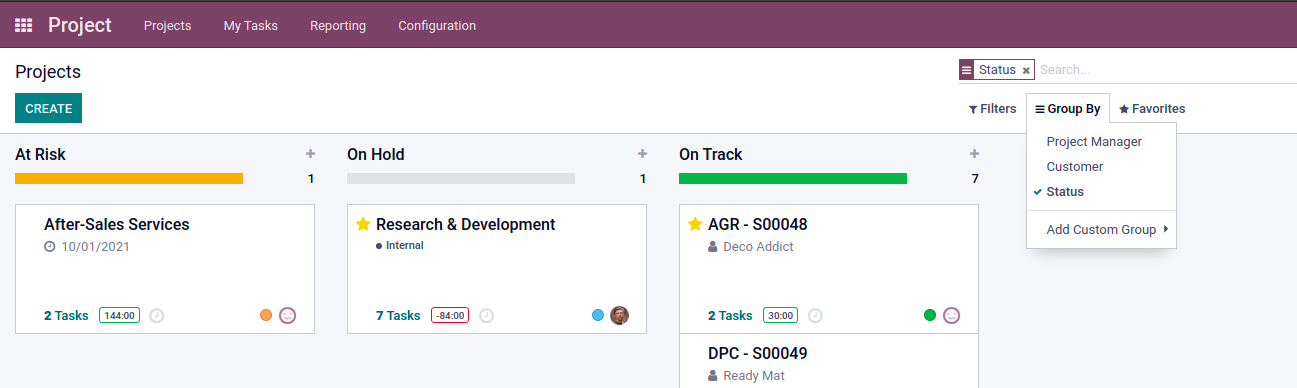Click the plus icon in On Hold column
This screenshot has width=1297, height=388.
tap(642, 154)
